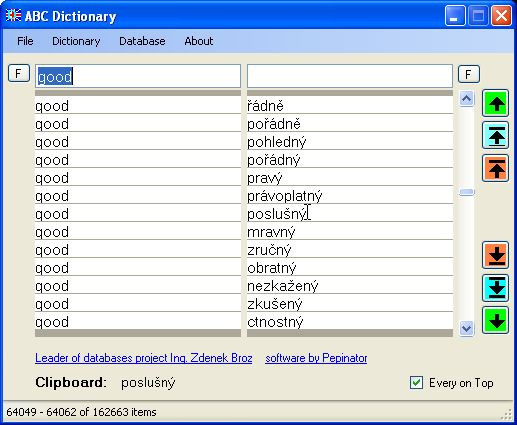517x425 pixels.
Task: Click the cyan page-down arrow button
Action: coord(495,288)
